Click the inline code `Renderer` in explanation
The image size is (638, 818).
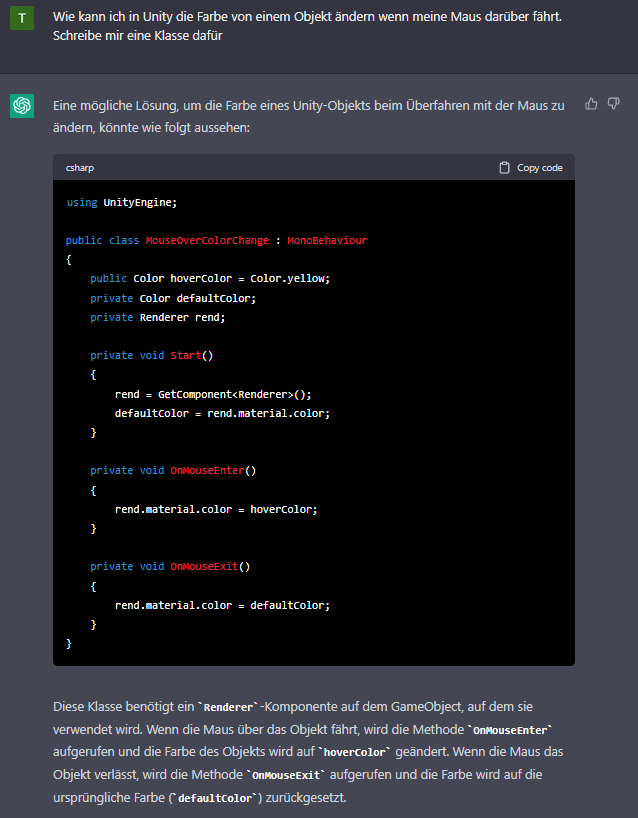[x=228, y=707]
